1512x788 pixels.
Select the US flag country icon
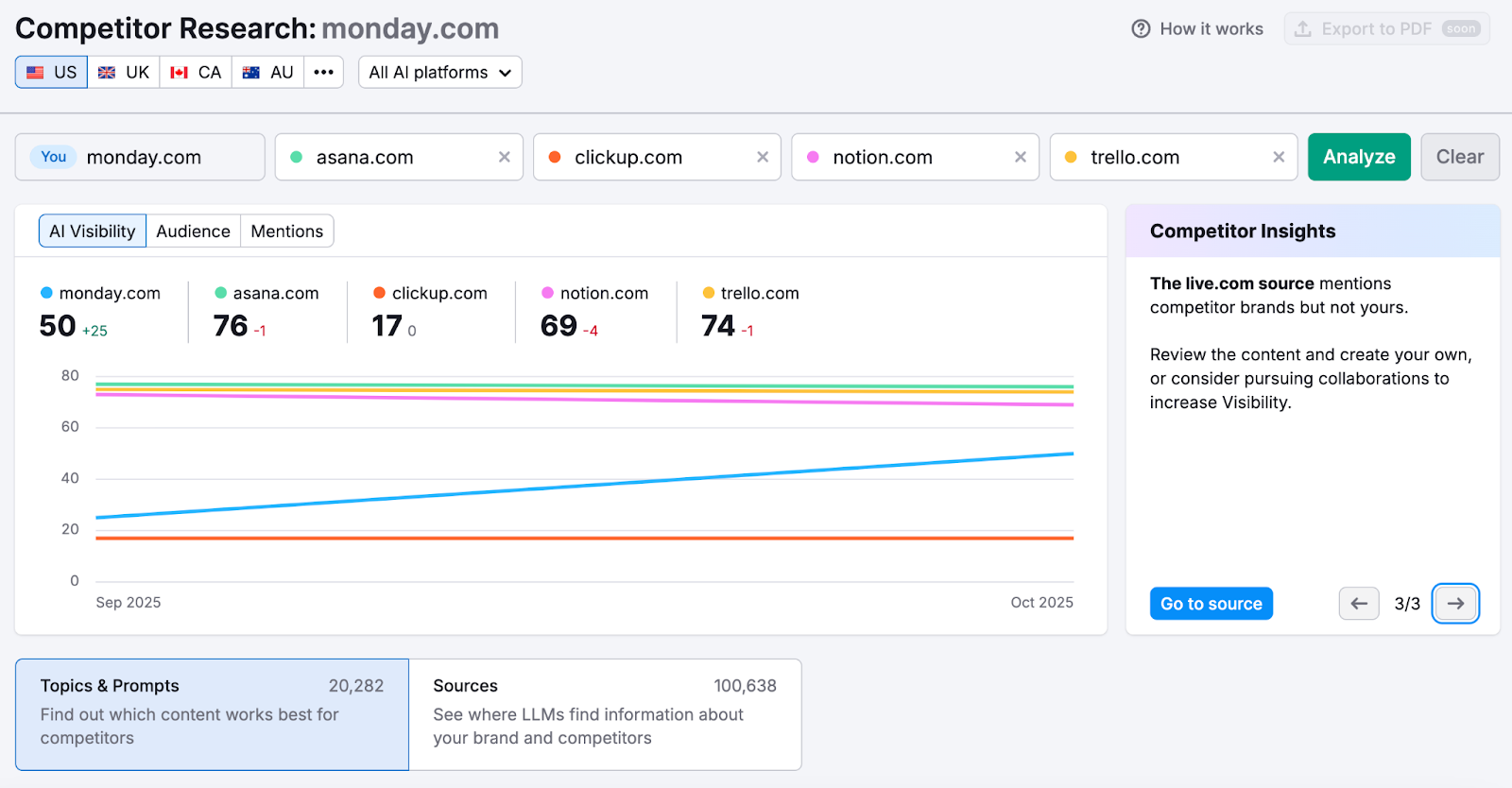36,72
